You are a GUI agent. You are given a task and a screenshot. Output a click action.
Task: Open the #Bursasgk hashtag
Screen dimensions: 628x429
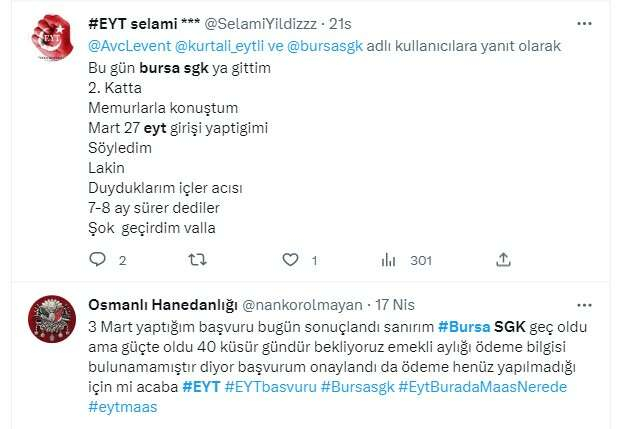358,387
